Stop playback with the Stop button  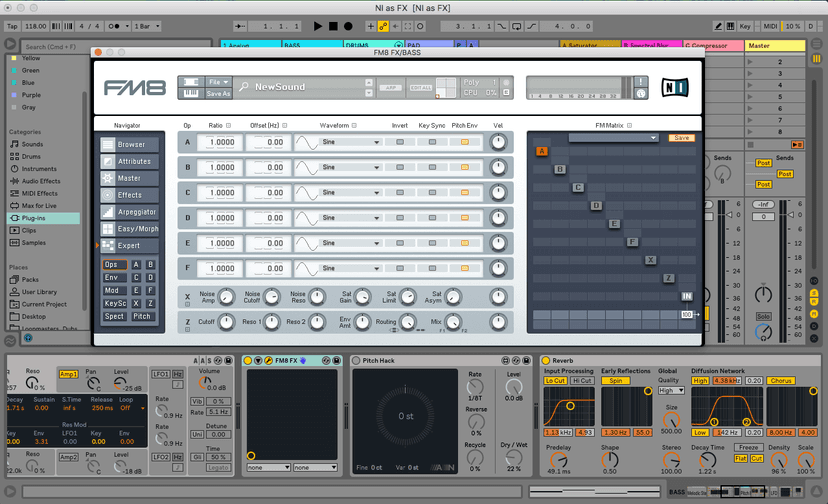point(333,26)
